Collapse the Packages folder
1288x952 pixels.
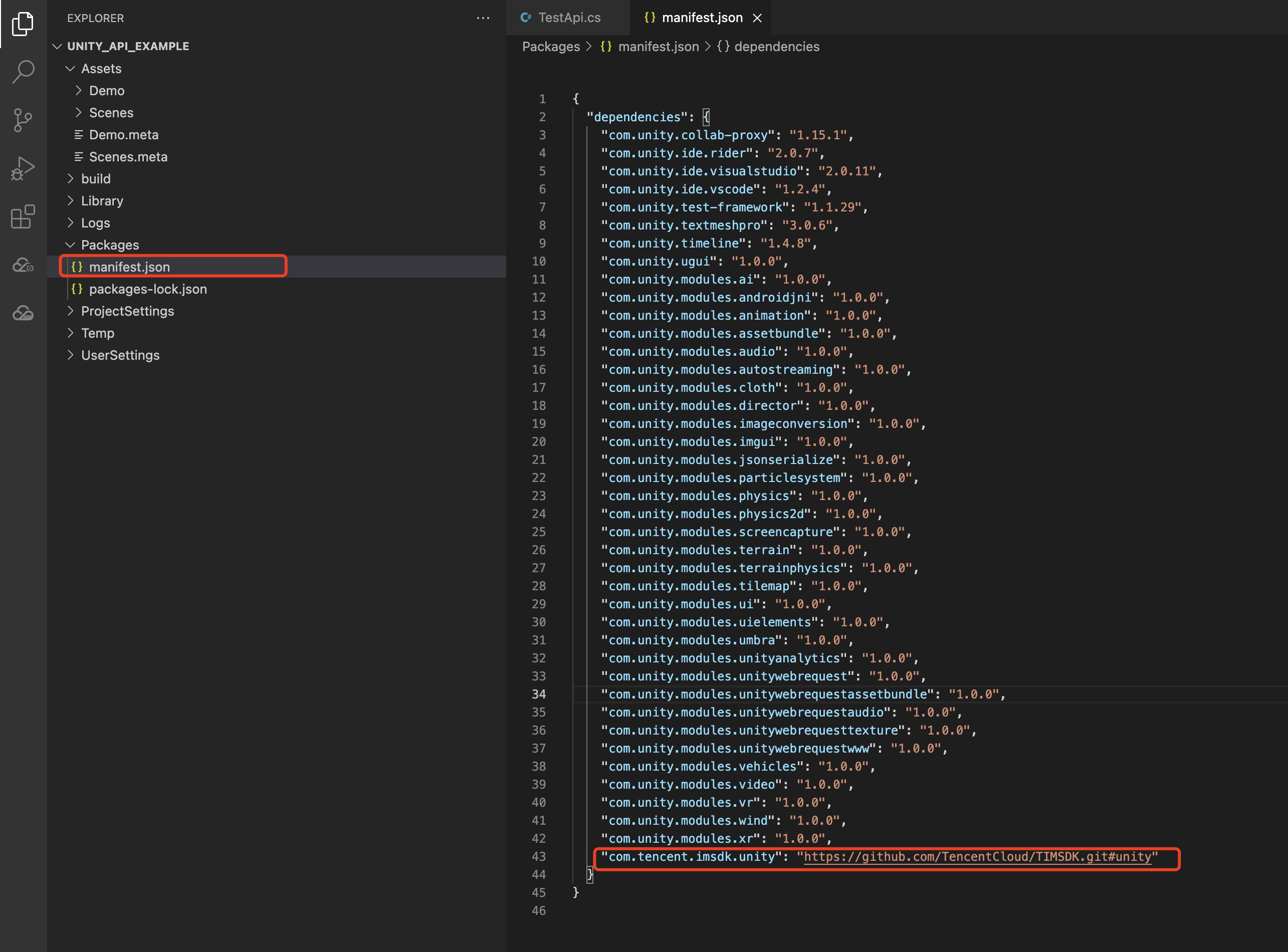70,245
